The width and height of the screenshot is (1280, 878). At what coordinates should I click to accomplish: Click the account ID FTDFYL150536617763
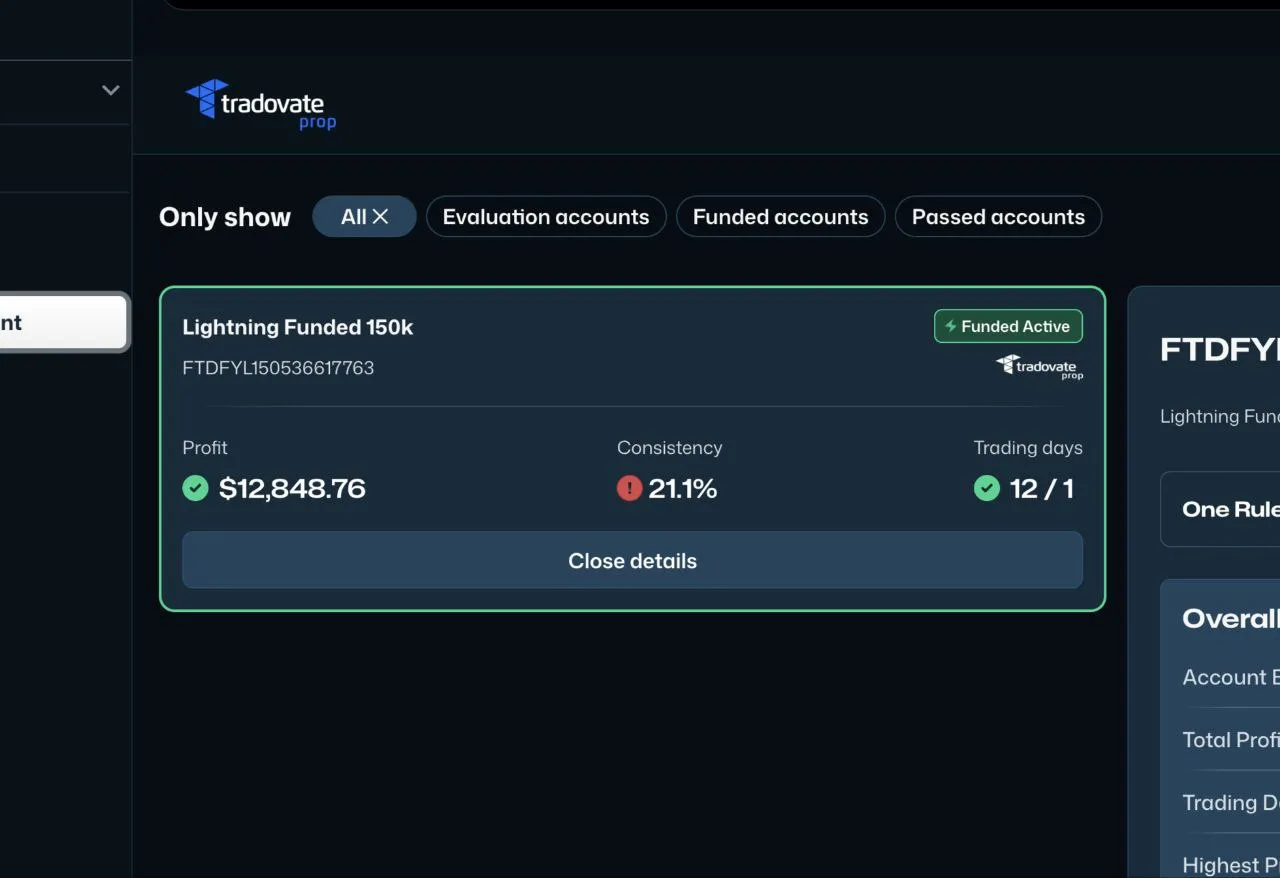pos(278,367)
